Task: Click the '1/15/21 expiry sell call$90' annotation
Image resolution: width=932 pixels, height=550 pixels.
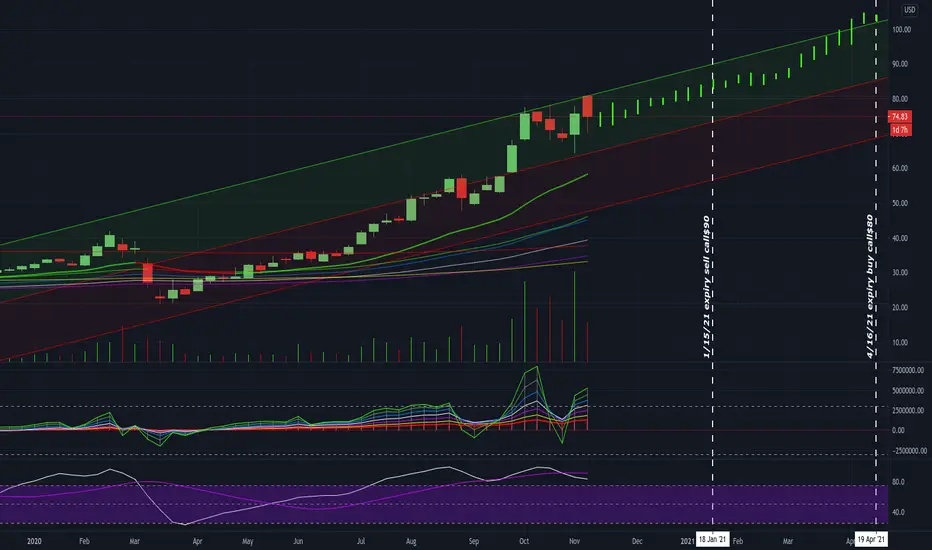Action: 707,287
